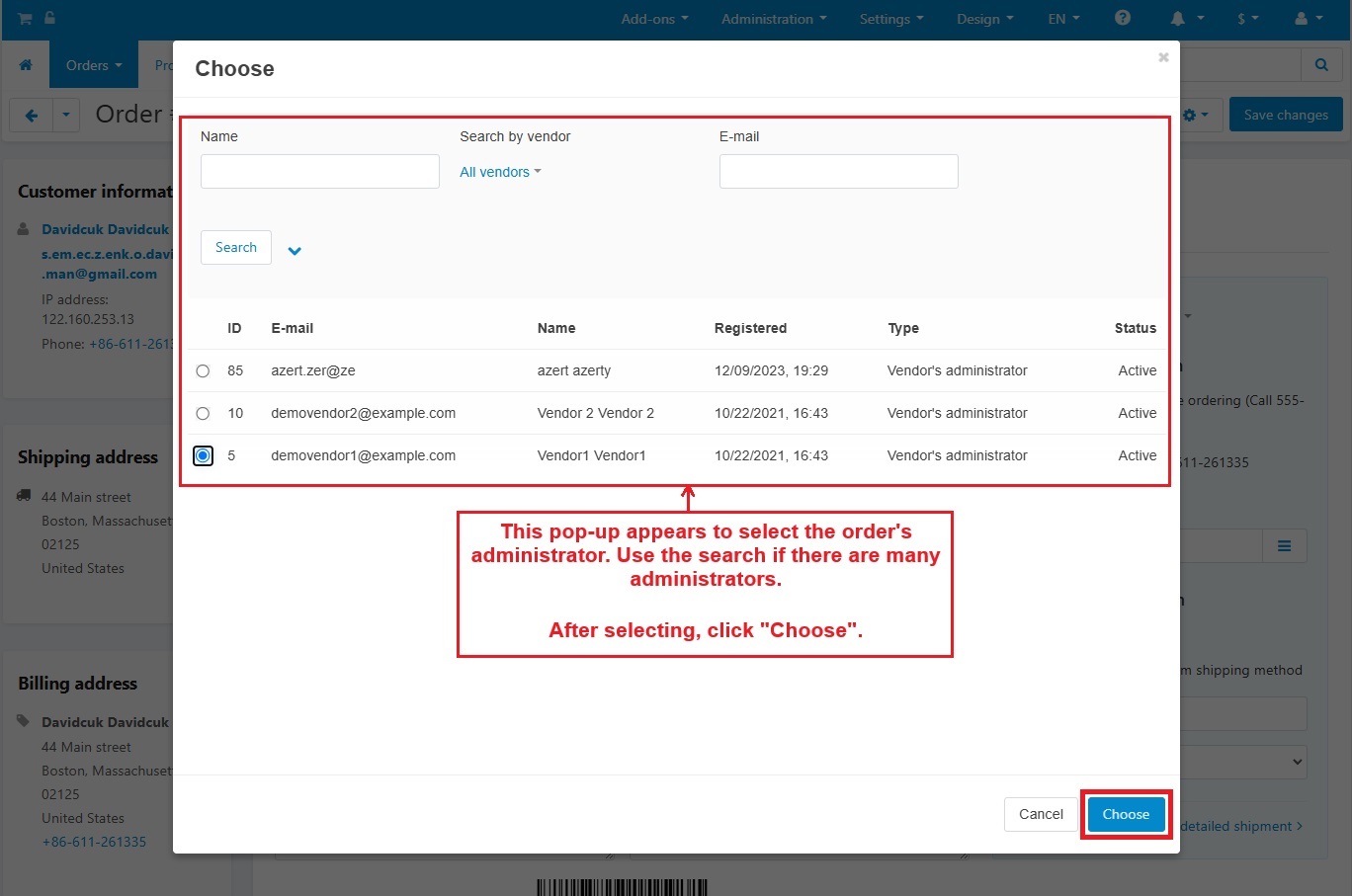Close the Choose dialog with X
Viewport: 1352px width, 896px height.
[1163, 57]
